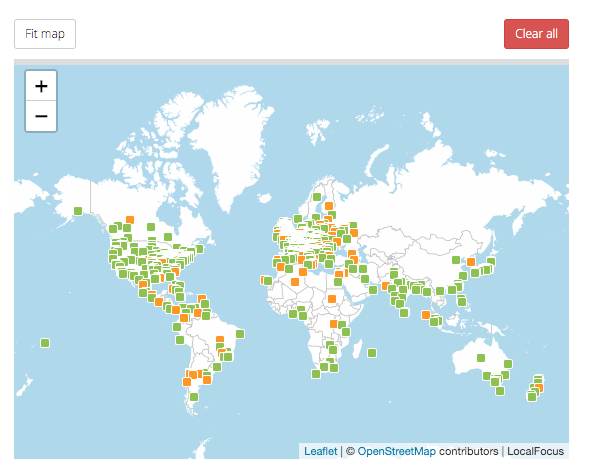Image resolution: width=592 pixels, height=476 pixels.
Task: Select the green marker in southern Argentina
Action: click(x=194, y=397)
